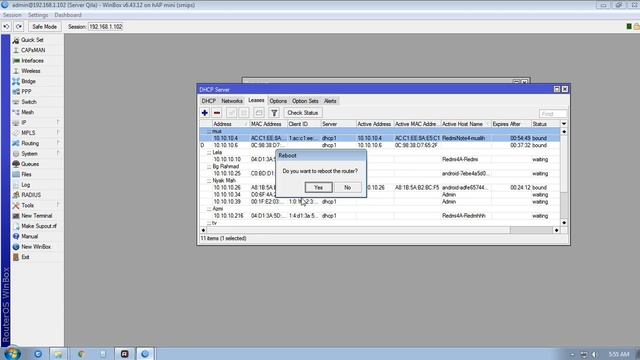This screenshot has height=360, width=640.
Task: Click the horizontal scrollbar thumb of leases list
Action: point(531,230)
